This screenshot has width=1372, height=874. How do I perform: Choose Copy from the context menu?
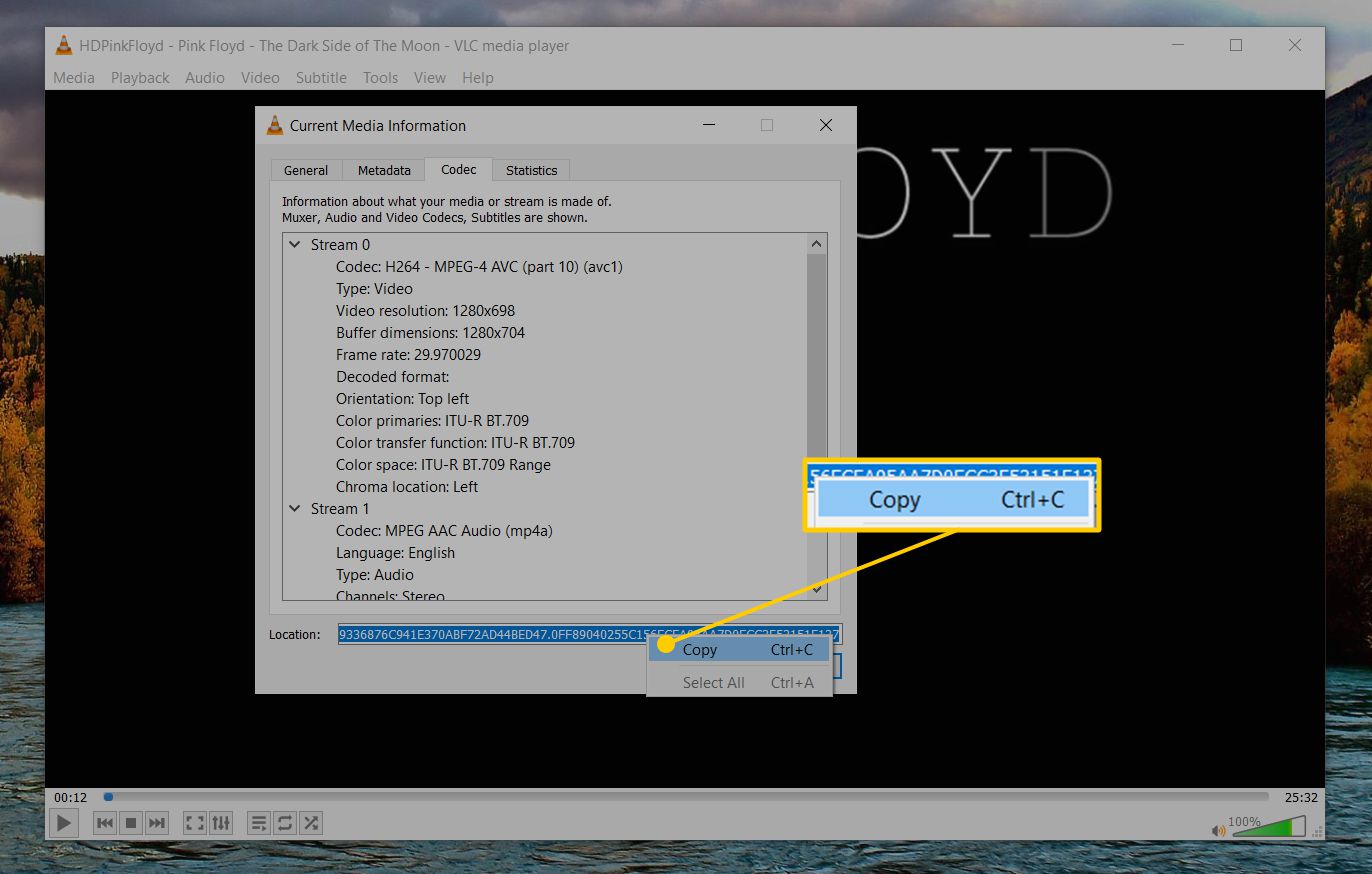(x=740, y=650)
